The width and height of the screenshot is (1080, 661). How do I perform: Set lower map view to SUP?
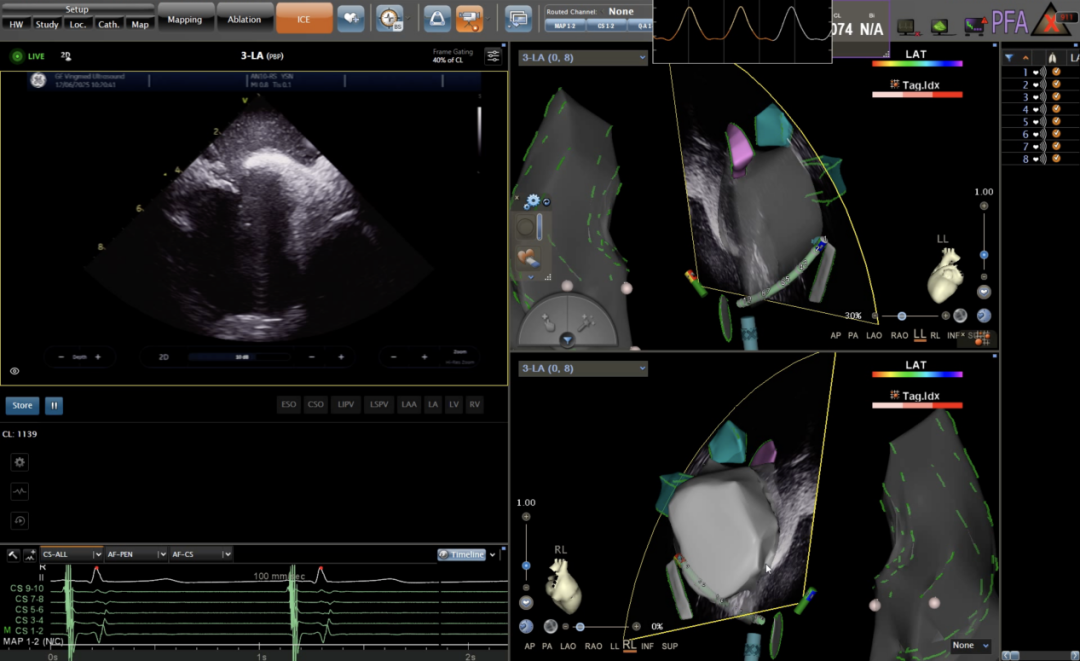point(669,646)
